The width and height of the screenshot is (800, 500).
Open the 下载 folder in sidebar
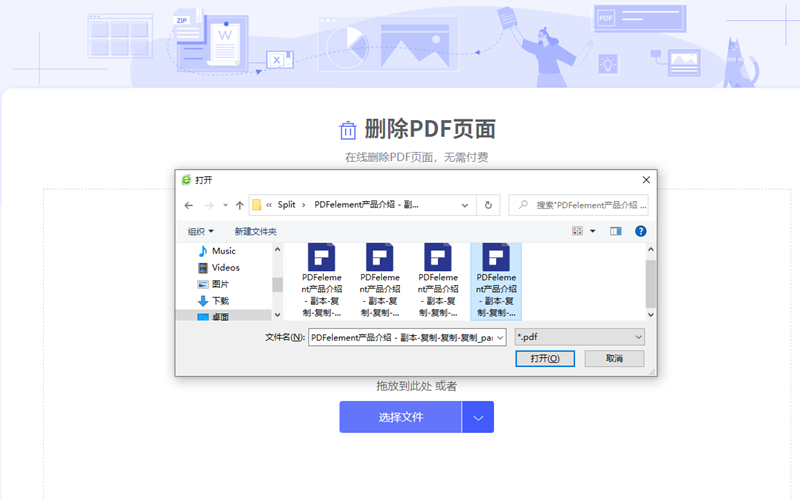point(220,301)
